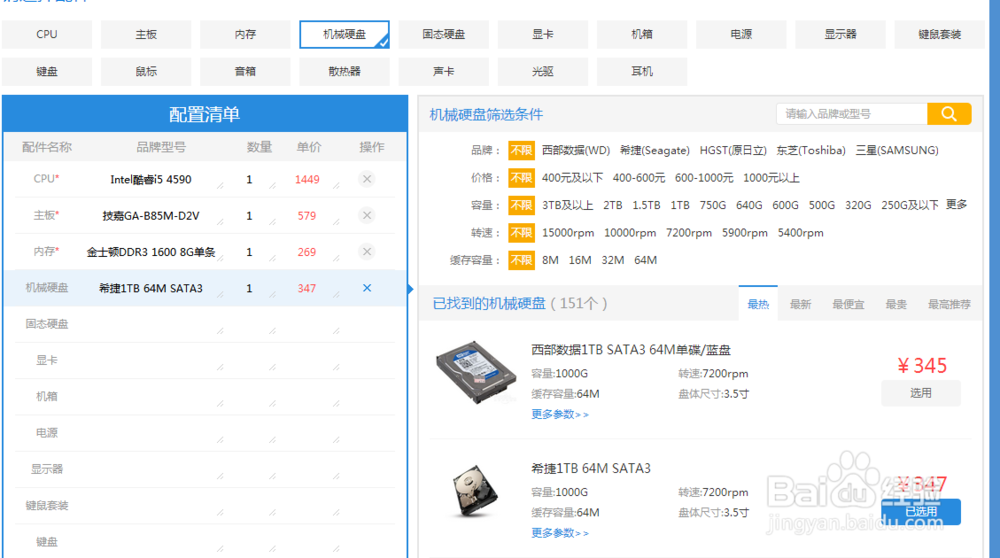Screen dimensions: 1000x558
Task: Open the 耳机 category tab
Action: [x=642, y=71]
